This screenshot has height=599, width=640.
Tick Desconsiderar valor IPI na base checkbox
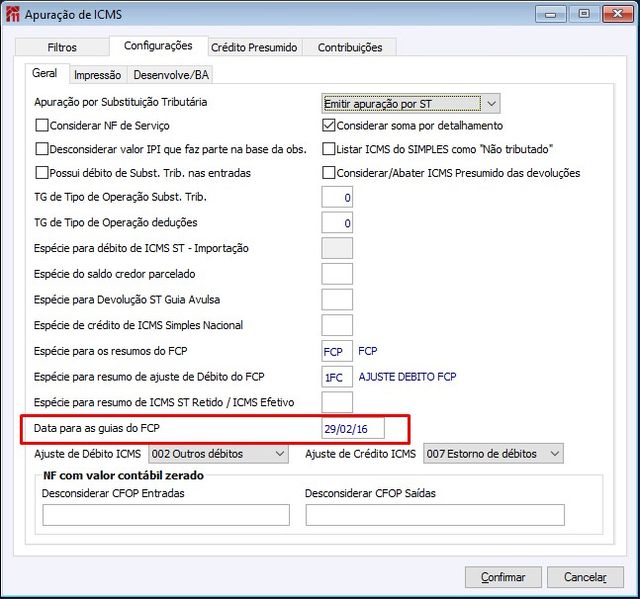tap(42, 149)
